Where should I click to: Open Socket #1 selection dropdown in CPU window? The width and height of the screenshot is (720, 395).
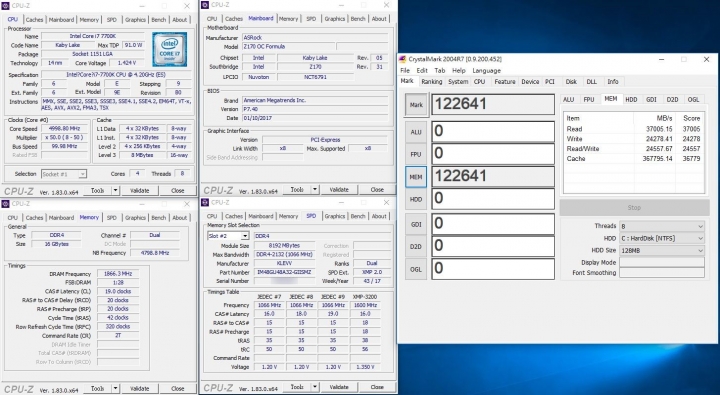coord(63,174)
